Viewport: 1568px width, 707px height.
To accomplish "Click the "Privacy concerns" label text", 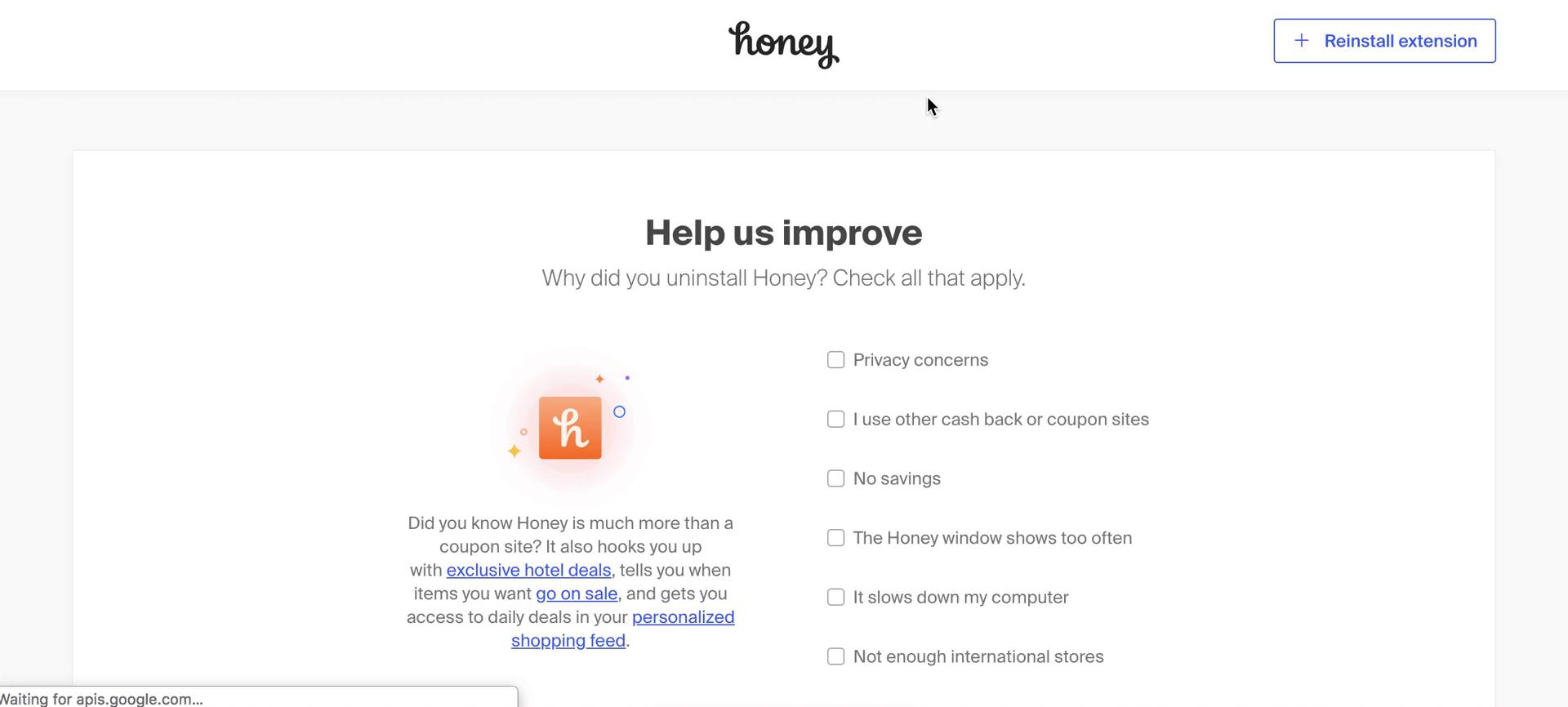I will 920,359.
